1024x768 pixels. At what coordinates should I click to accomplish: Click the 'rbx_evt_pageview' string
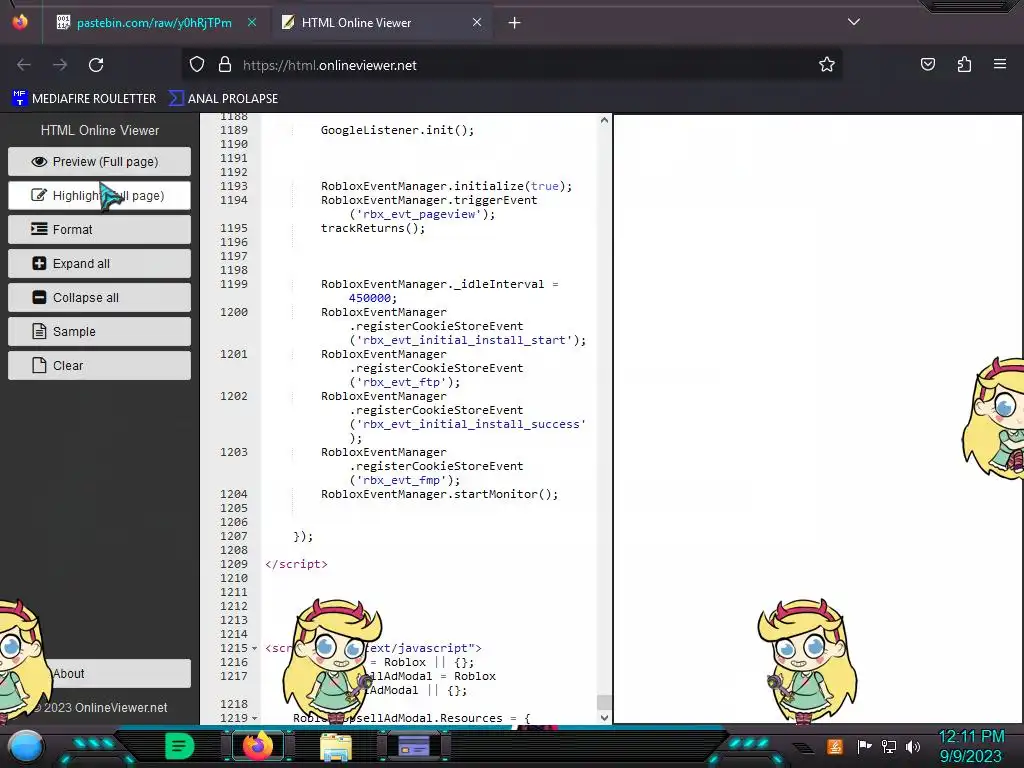[x=419, y=214]
